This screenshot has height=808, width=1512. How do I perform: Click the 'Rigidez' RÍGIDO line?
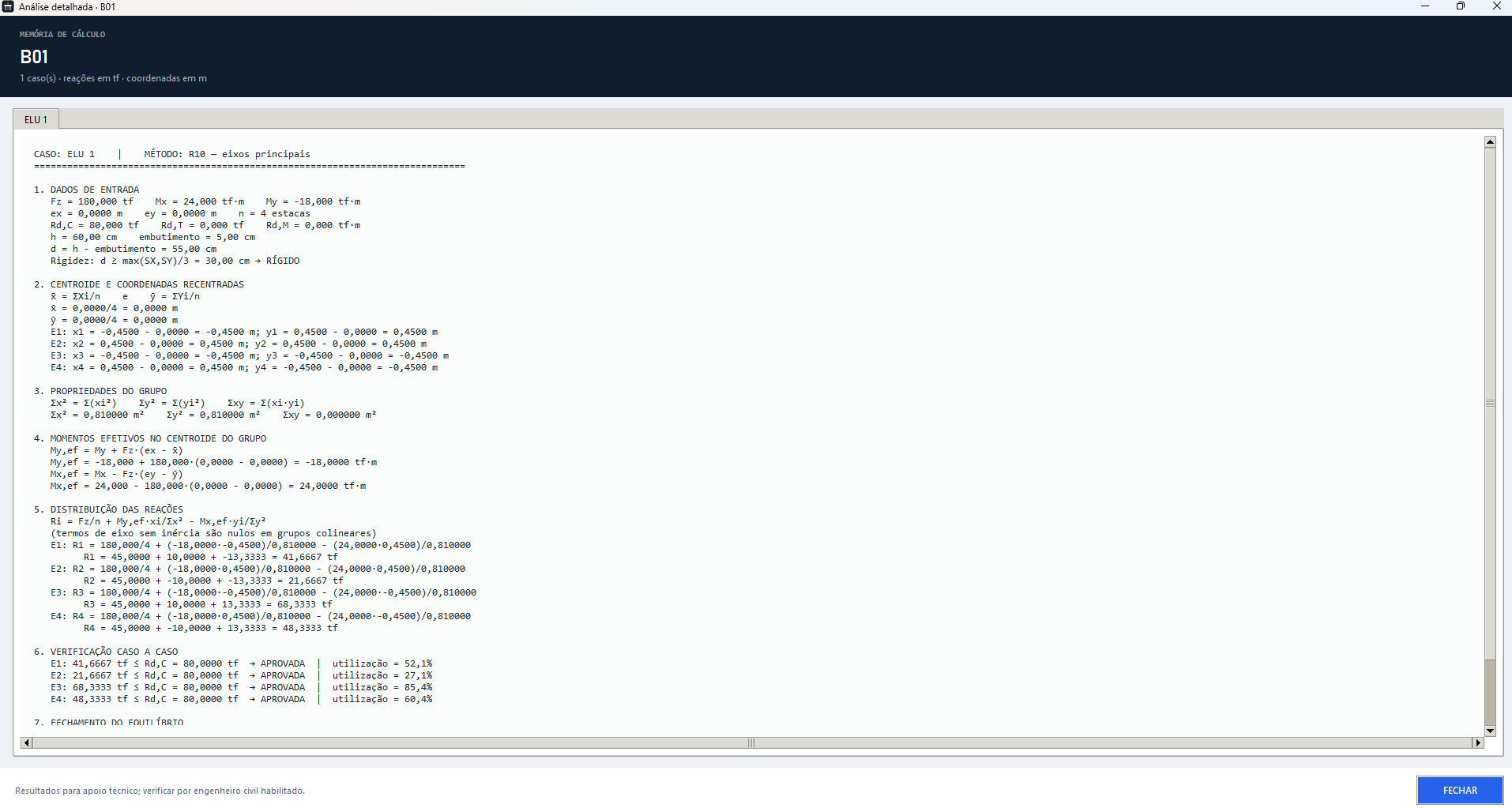point(175,261)
